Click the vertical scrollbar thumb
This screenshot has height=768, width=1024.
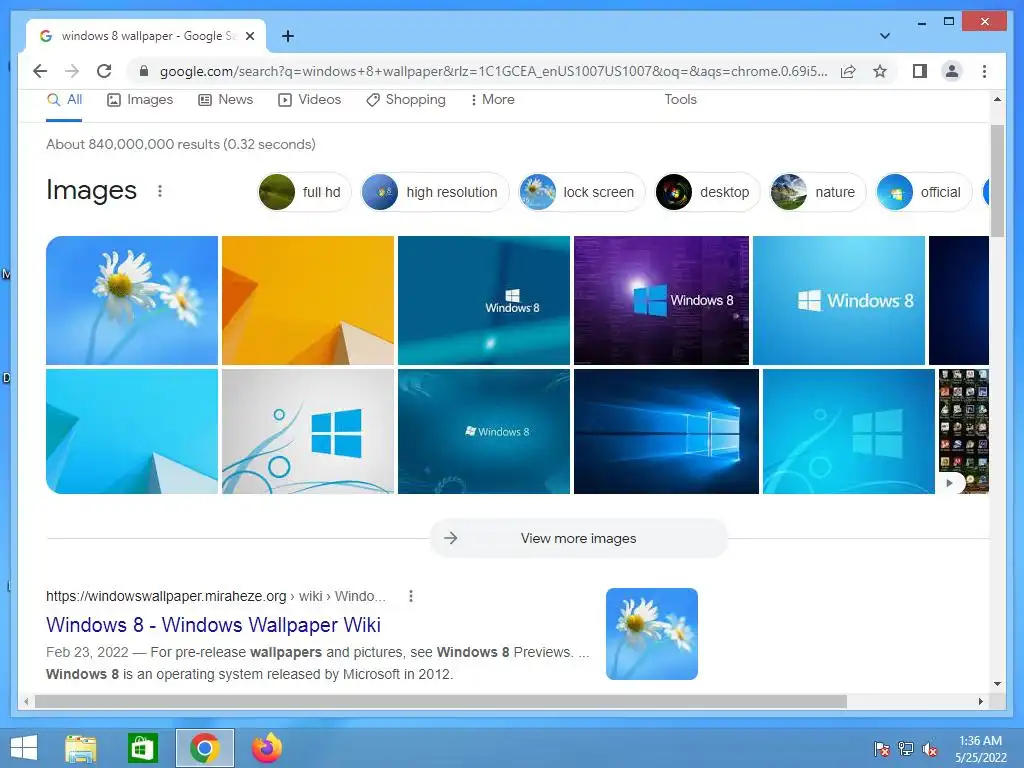[997, 181]
